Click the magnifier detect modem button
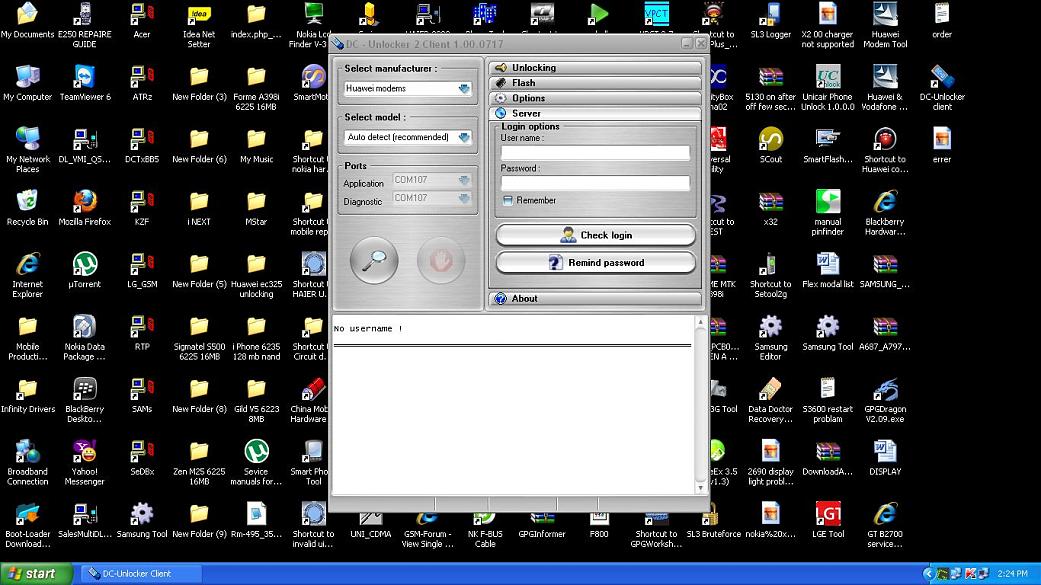The height and width of the screenshot is (585, 1041). click(374, 261)
